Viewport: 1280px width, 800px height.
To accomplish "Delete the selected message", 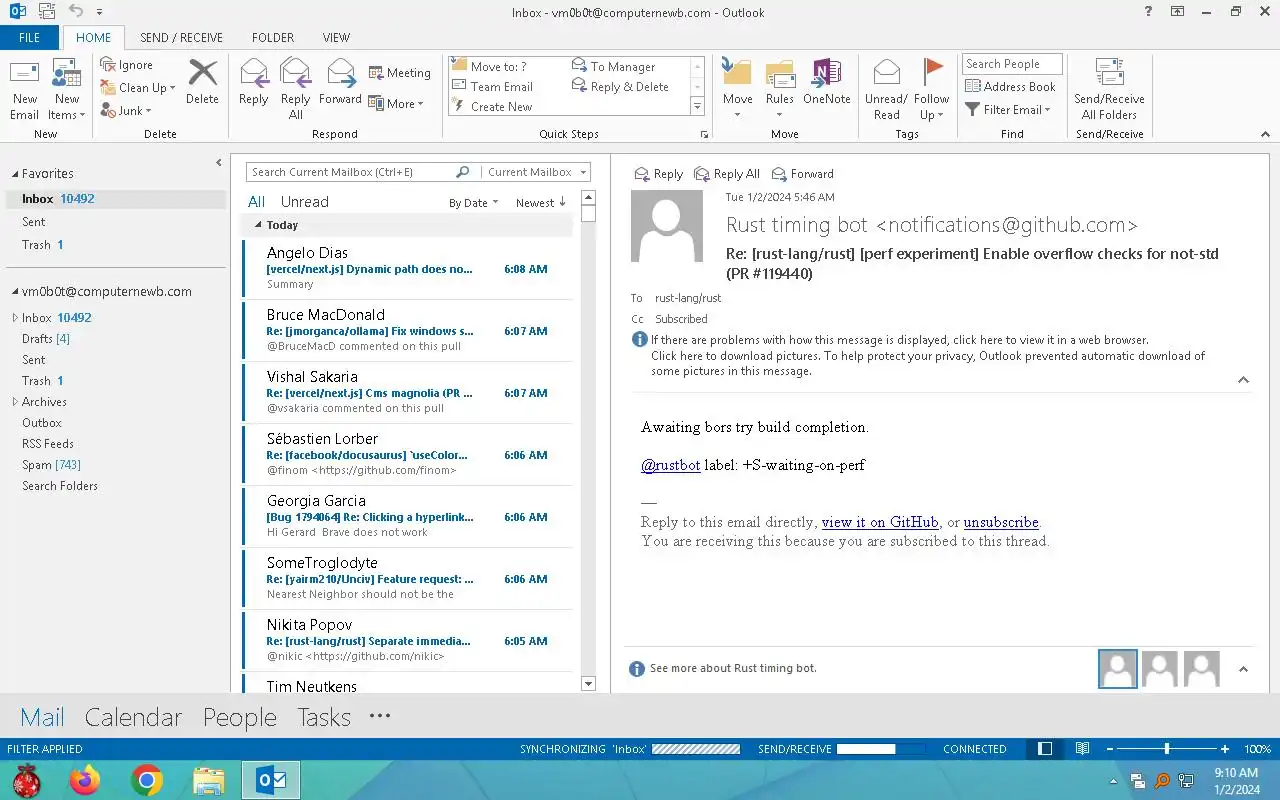I will pos(202,82).
